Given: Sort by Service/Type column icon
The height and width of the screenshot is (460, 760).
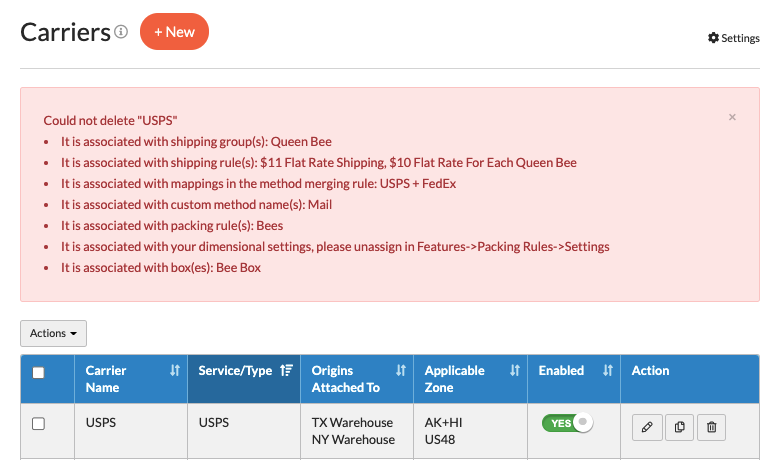Looking at the screenshot, I should pos(287,371).
